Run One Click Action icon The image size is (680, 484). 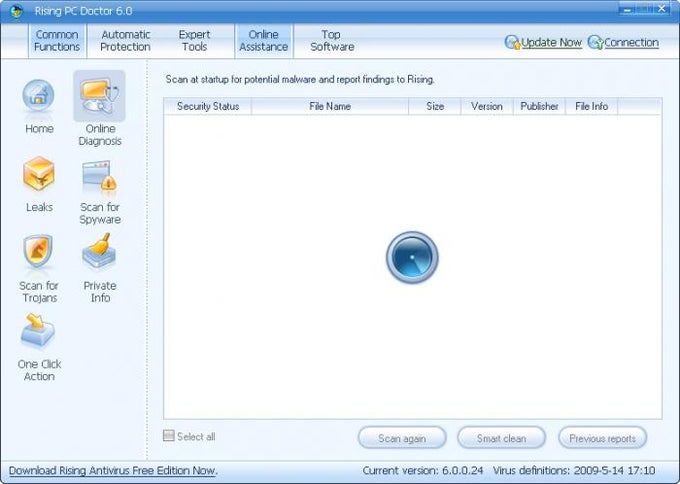(38, 331)
